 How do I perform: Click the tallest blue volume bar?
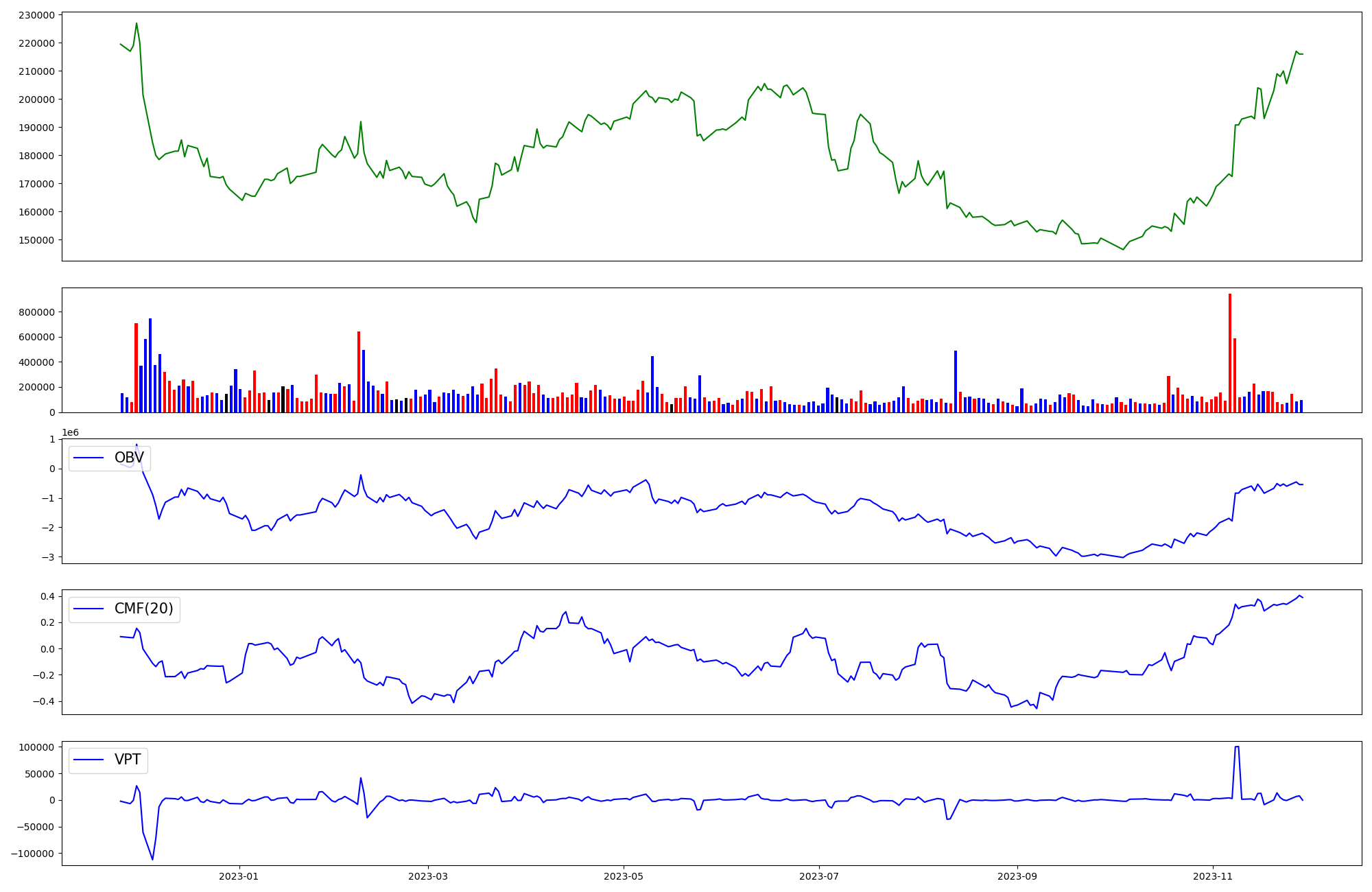click(x=150, y=366)
